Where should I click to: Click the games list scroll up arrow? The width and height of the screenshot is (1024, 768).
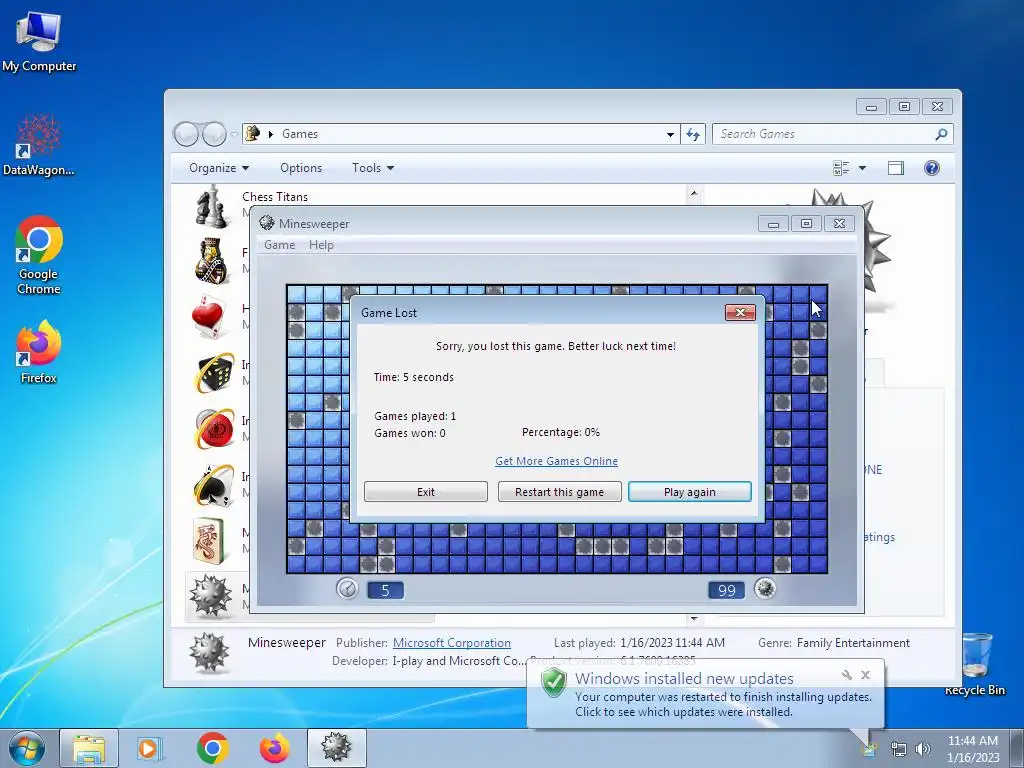tap(694, 193)
